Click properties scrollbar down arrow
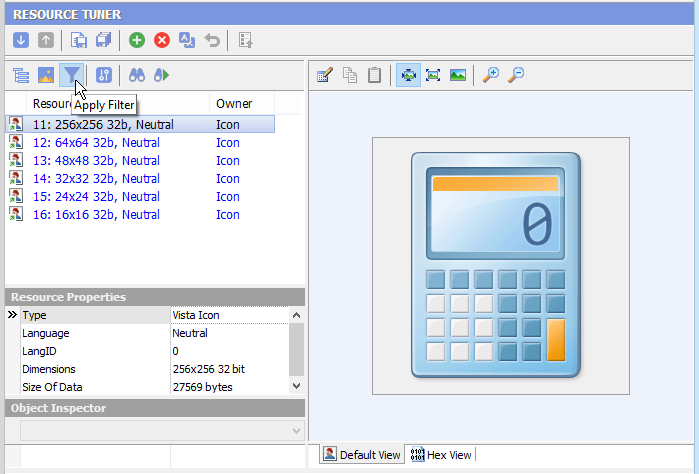The width and height of the screenshot is (699, 474). (296, 386)
